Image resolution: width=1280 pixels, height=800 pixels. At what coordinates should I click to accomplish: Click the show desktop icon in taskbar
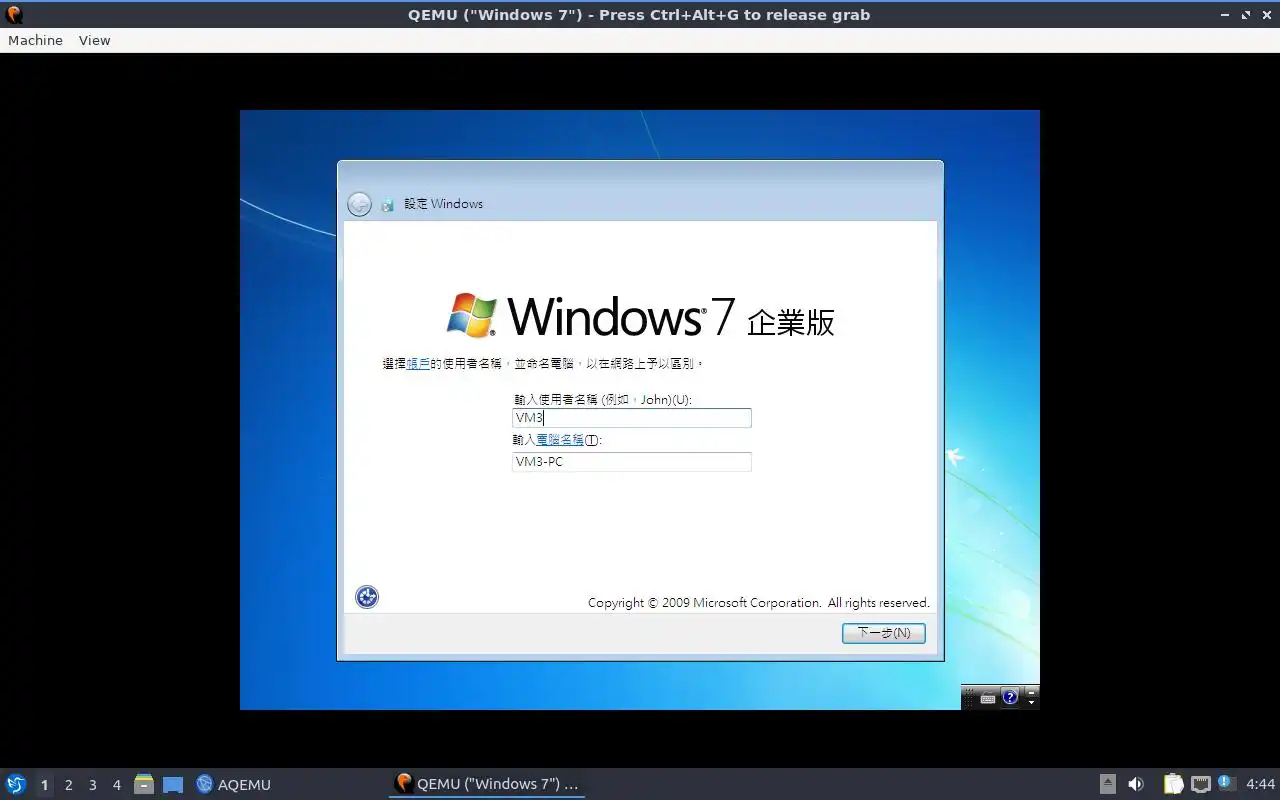(x=173, y=785)
